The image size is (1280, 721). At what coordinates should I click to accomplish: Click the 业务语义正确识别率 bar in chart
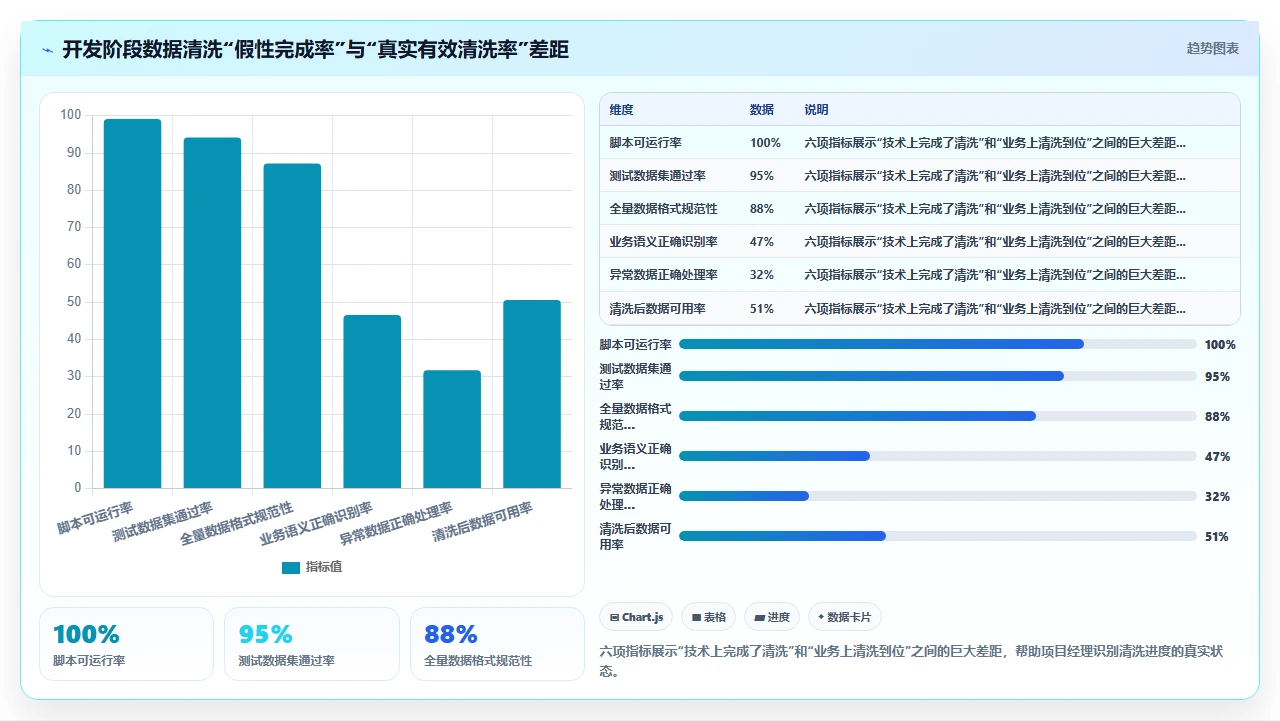372,402
